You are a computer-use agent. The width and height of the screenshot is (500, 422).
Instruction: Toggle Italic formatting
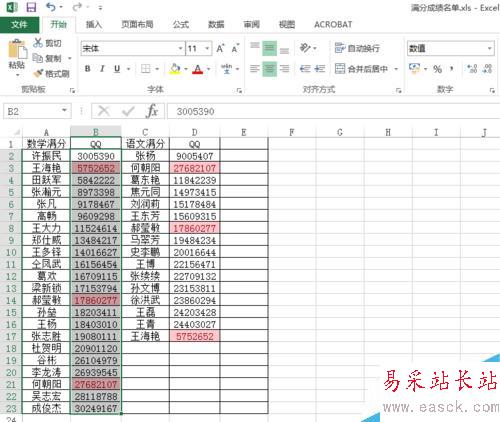[102, 69]
